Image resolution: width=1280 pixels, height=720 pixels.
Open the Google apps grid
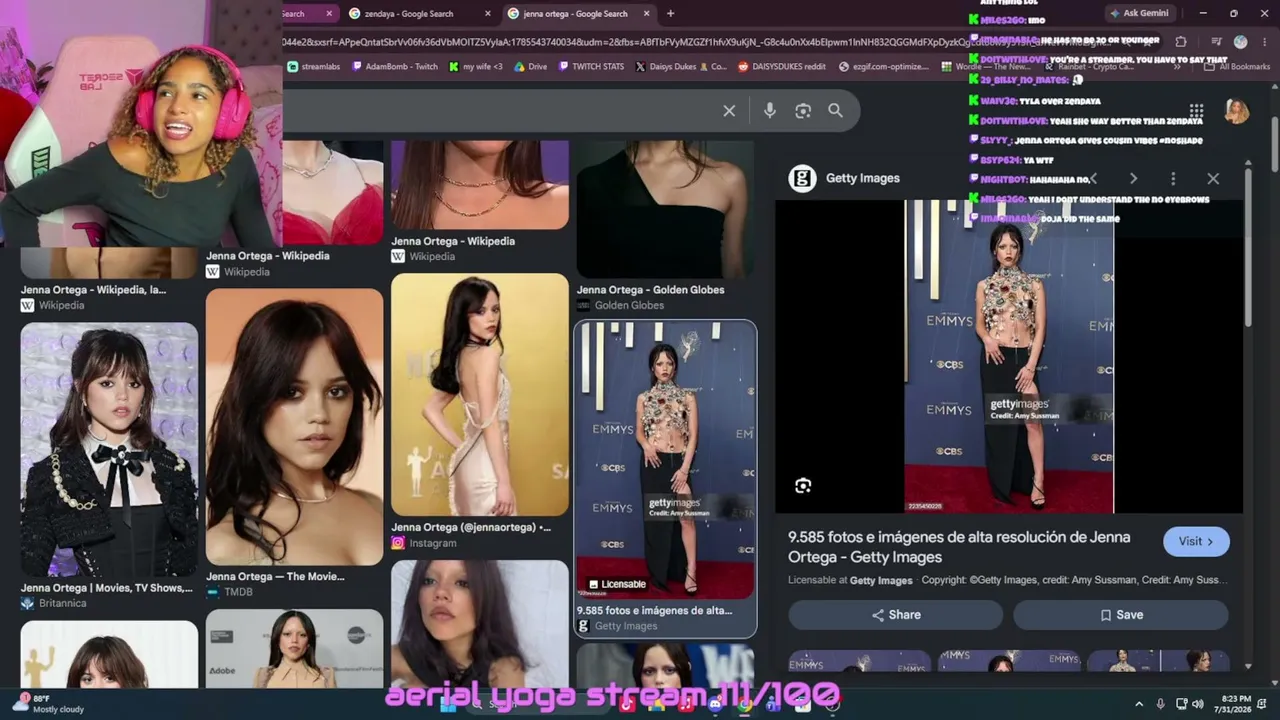click(1196, 111)
